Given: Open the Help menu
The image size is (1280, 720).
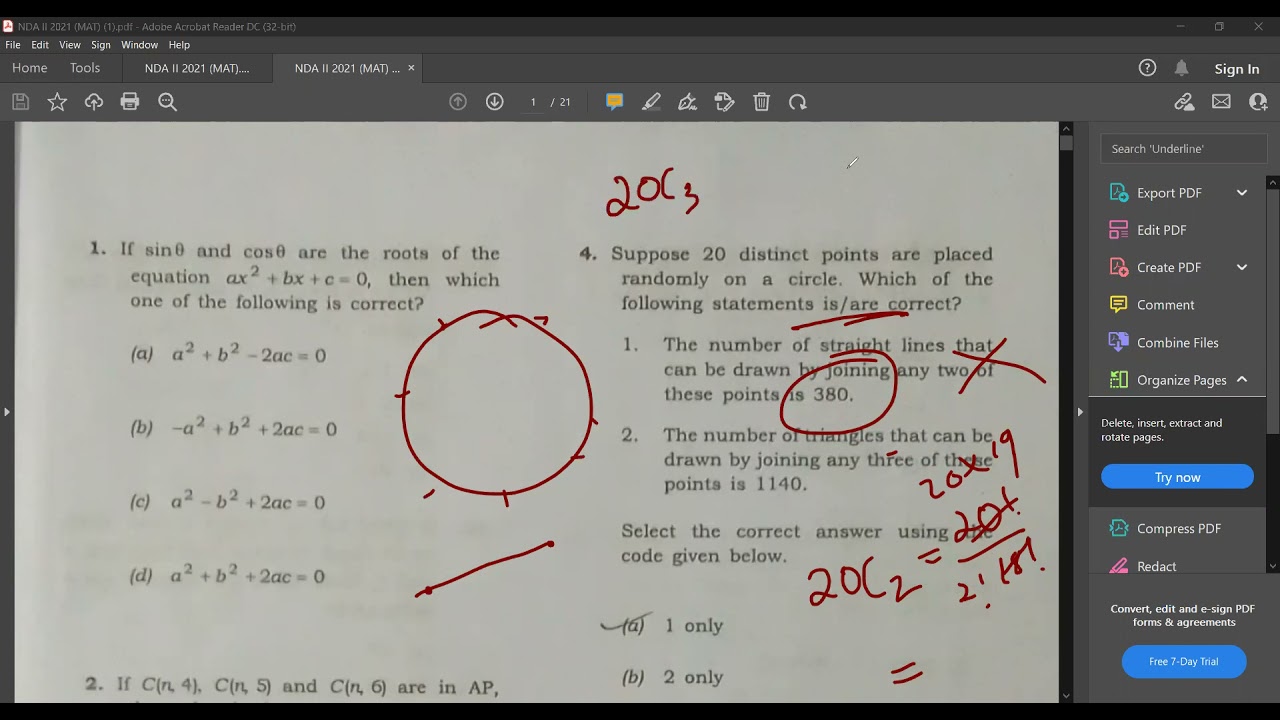Looking at the screenshot, I should click(x=179, y=45).
